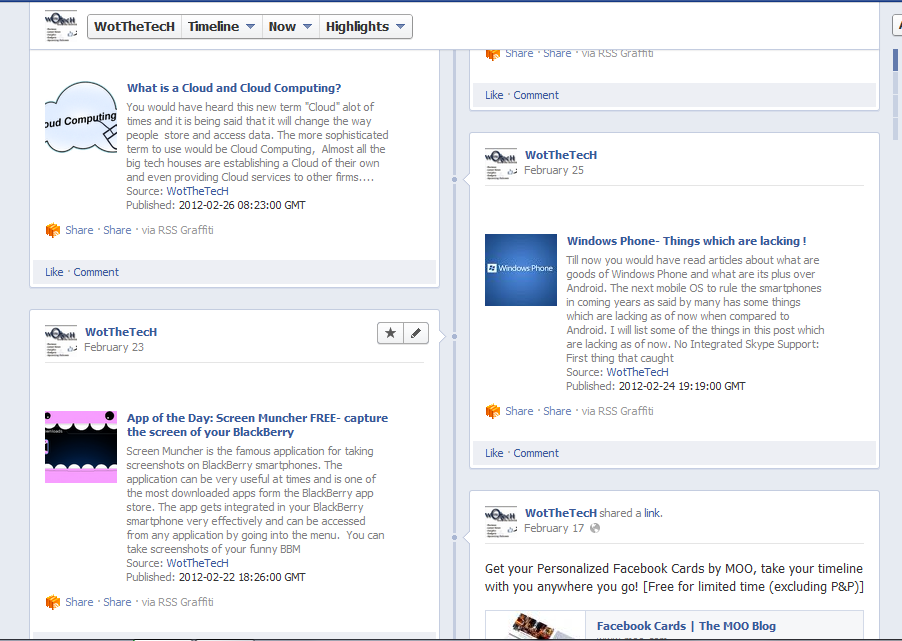The width and height of the screenshot is (902, 641).
Task: Click timeline marker dot for February 25 post
Action: pyautogui.click(x=454, y=180)
